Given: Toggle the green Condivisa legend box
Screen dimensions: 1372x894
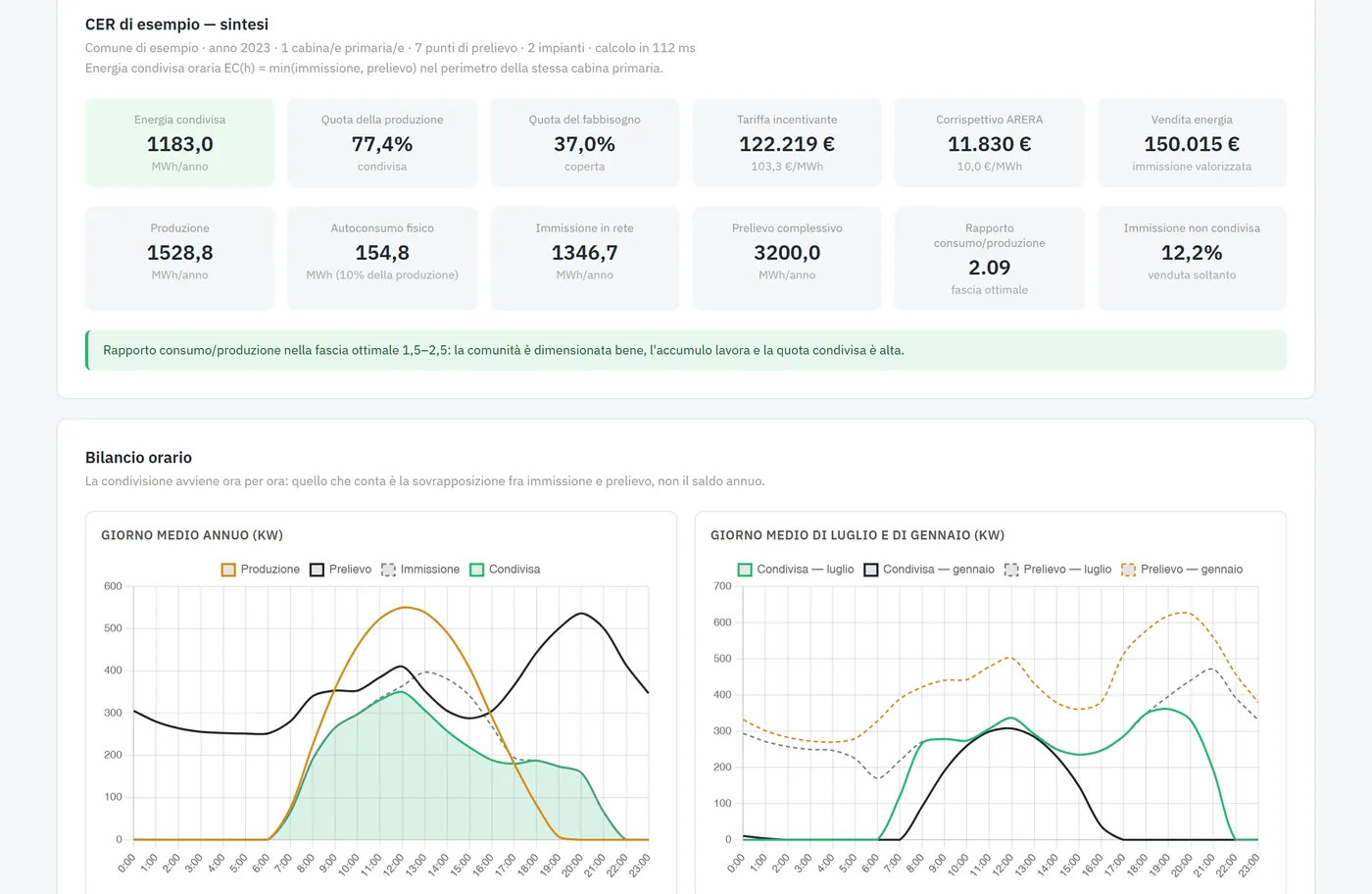Looking at the screenshot, I should (477, 570).
